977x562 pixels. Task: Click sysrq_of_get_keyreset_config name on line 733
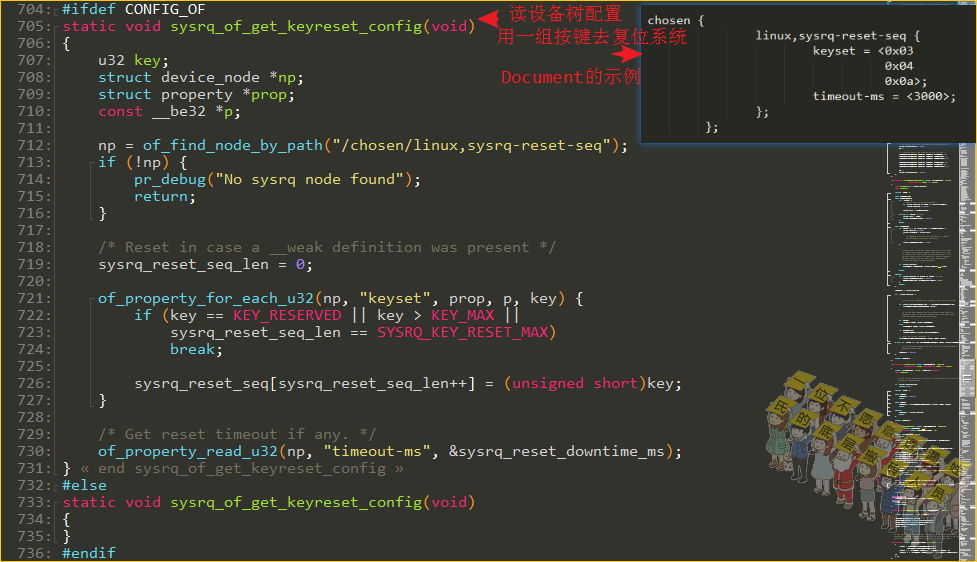pos(296,502)
